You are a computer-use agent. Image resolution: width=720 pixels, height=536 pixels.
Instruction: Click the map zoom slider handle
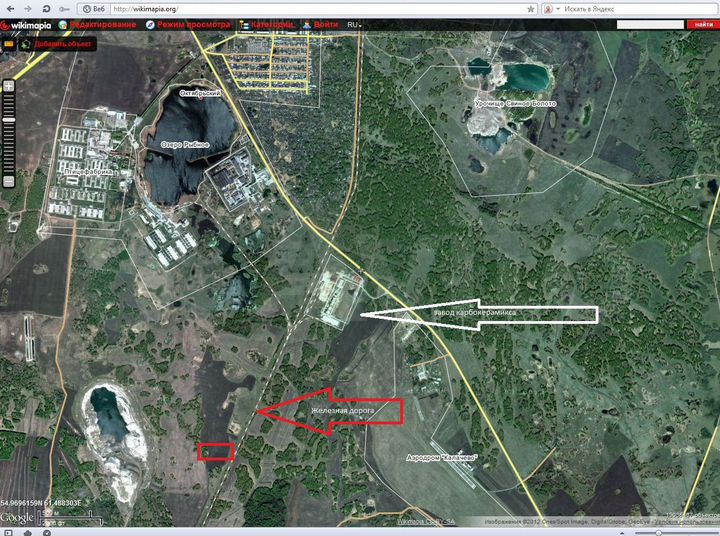[x=9, y=120]
